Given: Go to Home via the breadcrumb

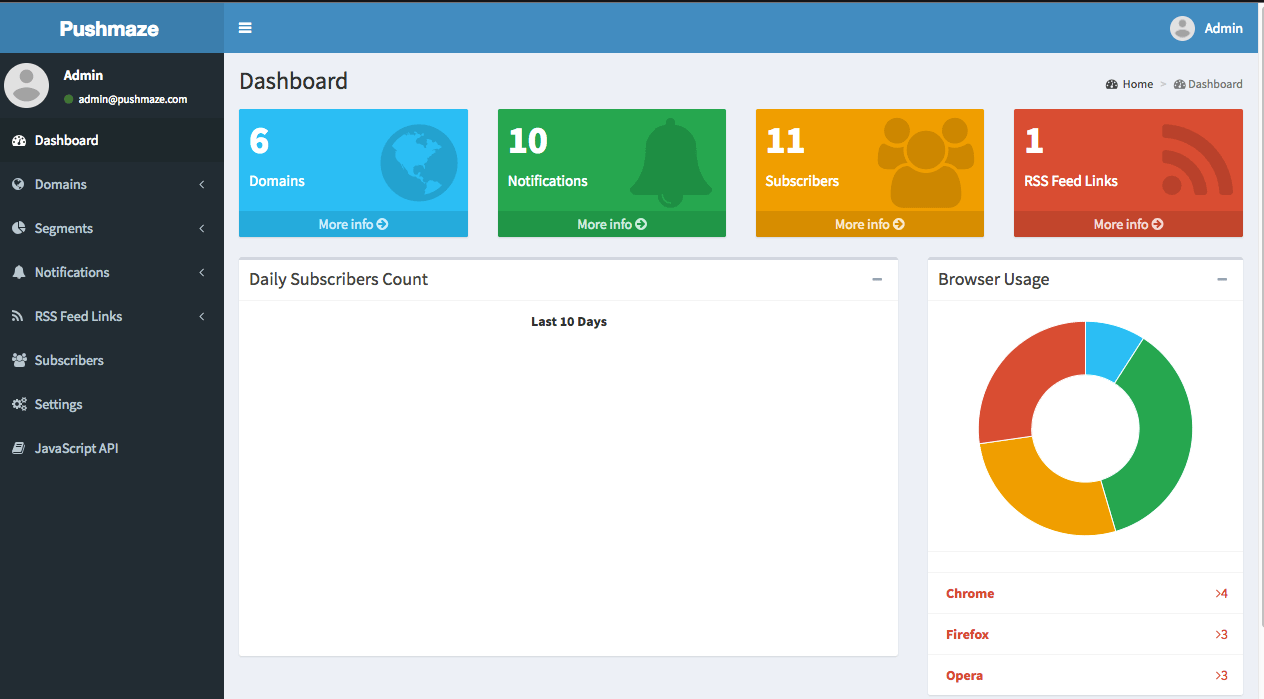Looking at the screenshot, I should pos(1130,84).
